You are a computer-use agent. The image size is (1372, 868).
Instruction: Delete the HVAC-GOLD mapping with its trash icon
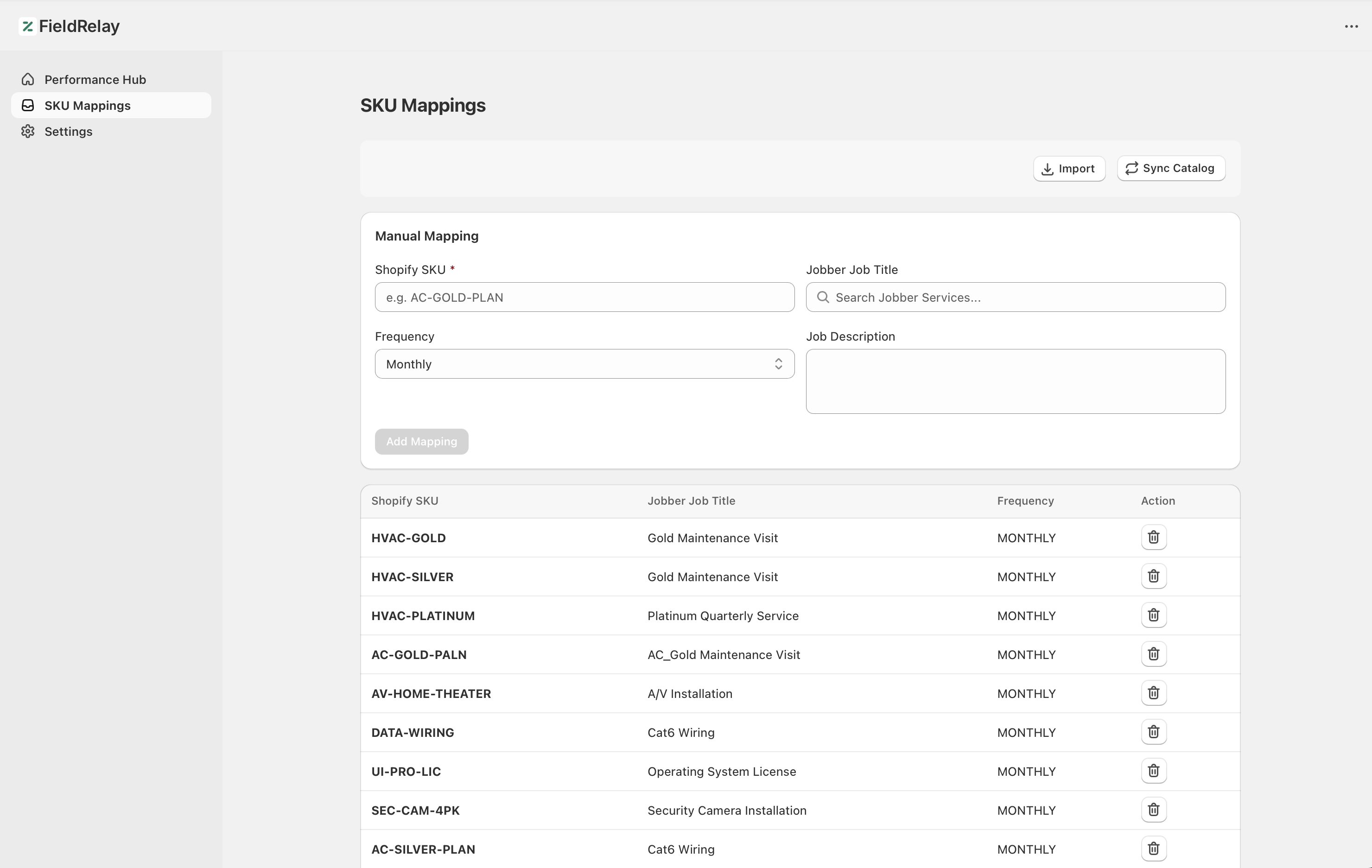tap(1153, 537)
